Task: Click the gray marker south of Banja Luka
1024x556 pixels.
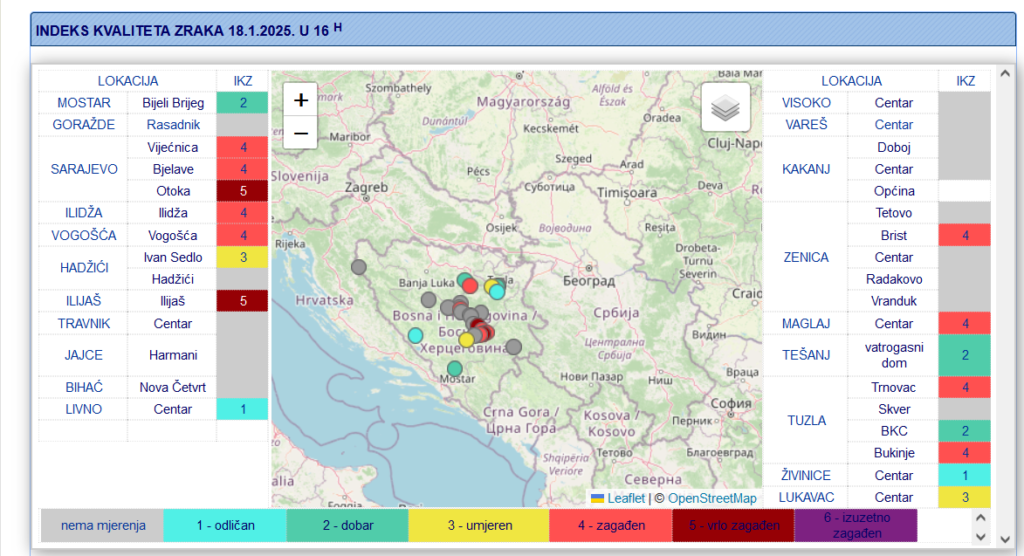Action: tap(429, 299)
